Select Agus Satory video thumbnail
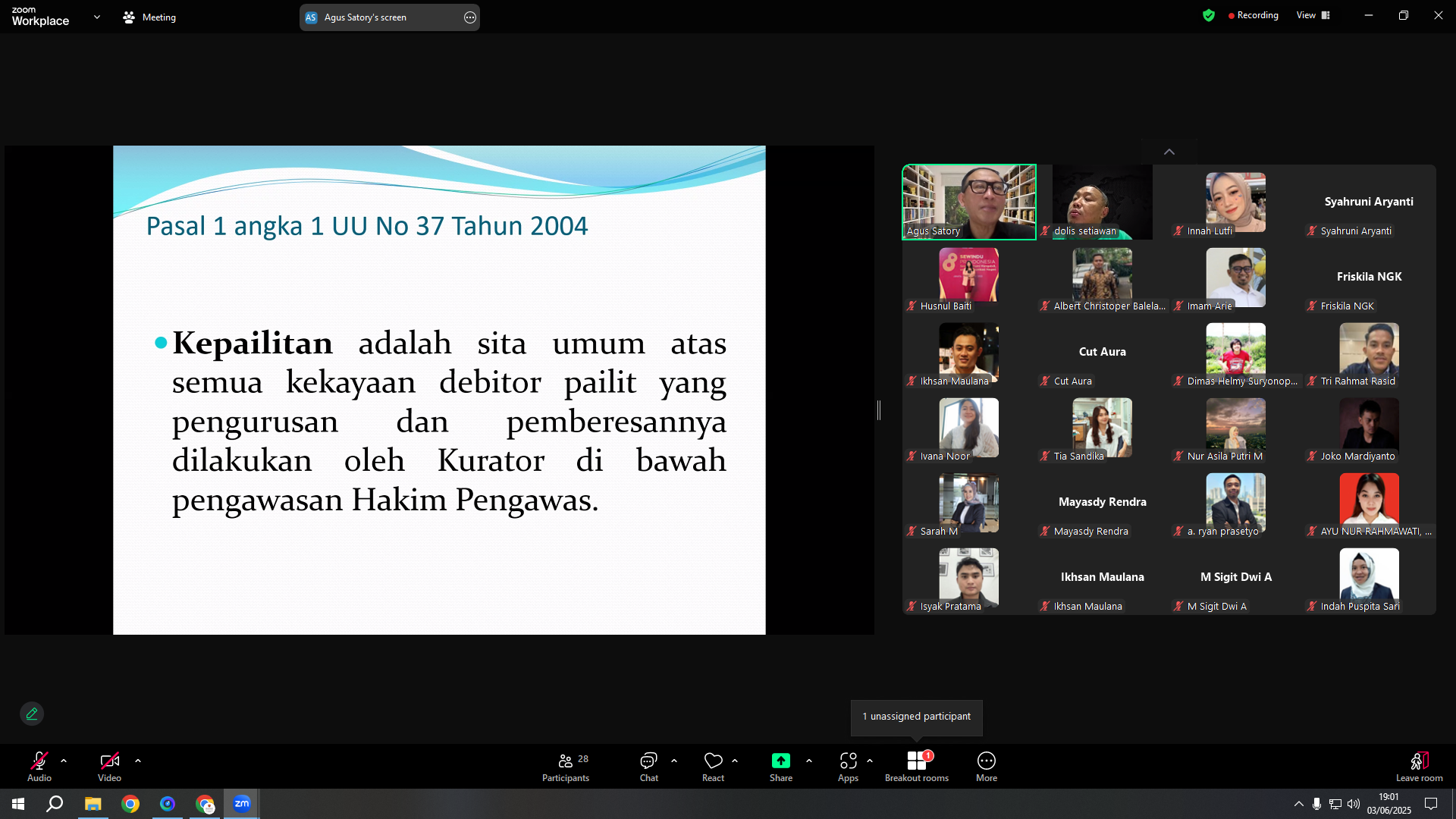Viewport: 1456px width, 819px height. (x=969, y=202)
